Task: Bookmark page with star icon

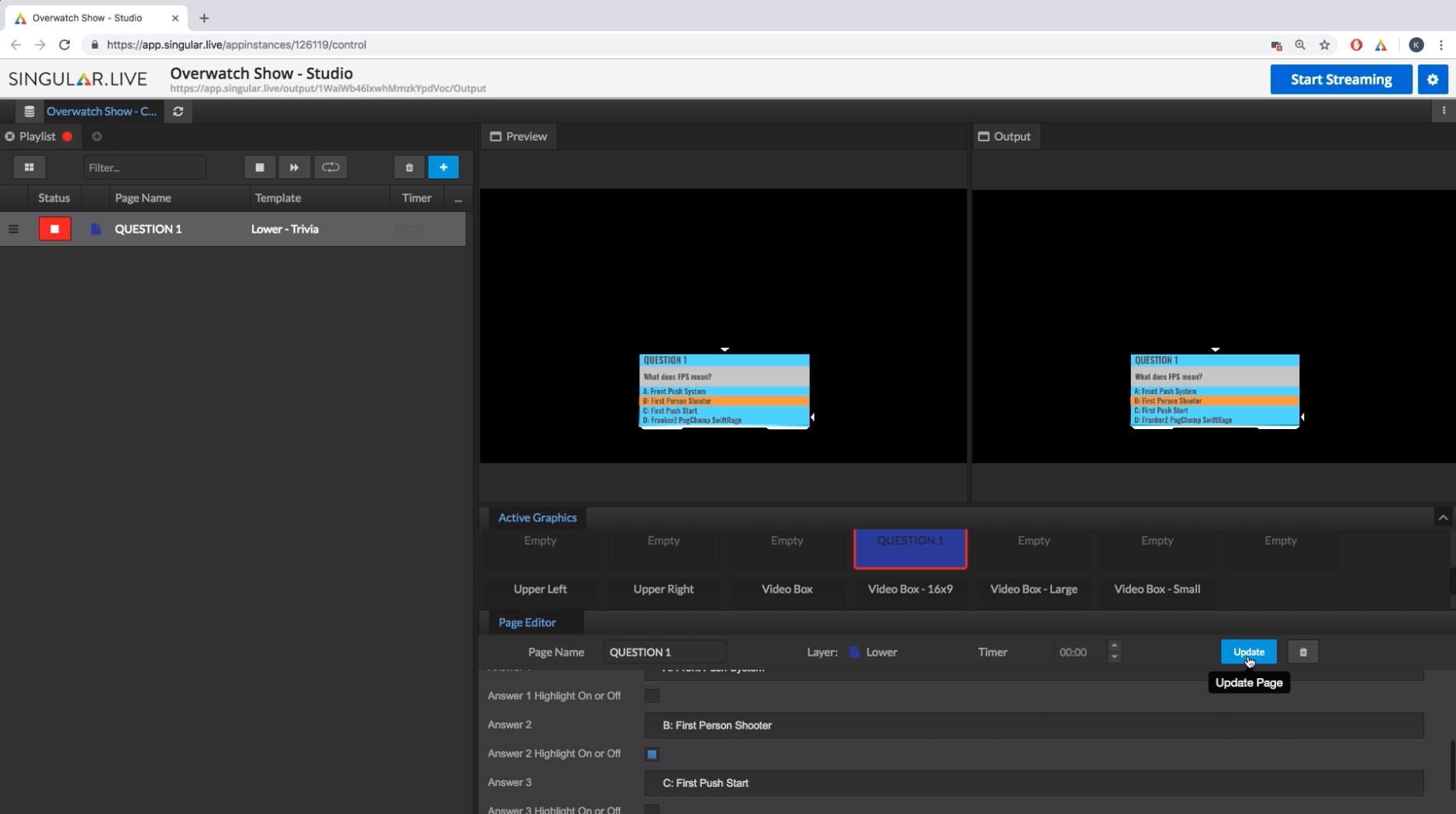Action: click(1324, 45)
